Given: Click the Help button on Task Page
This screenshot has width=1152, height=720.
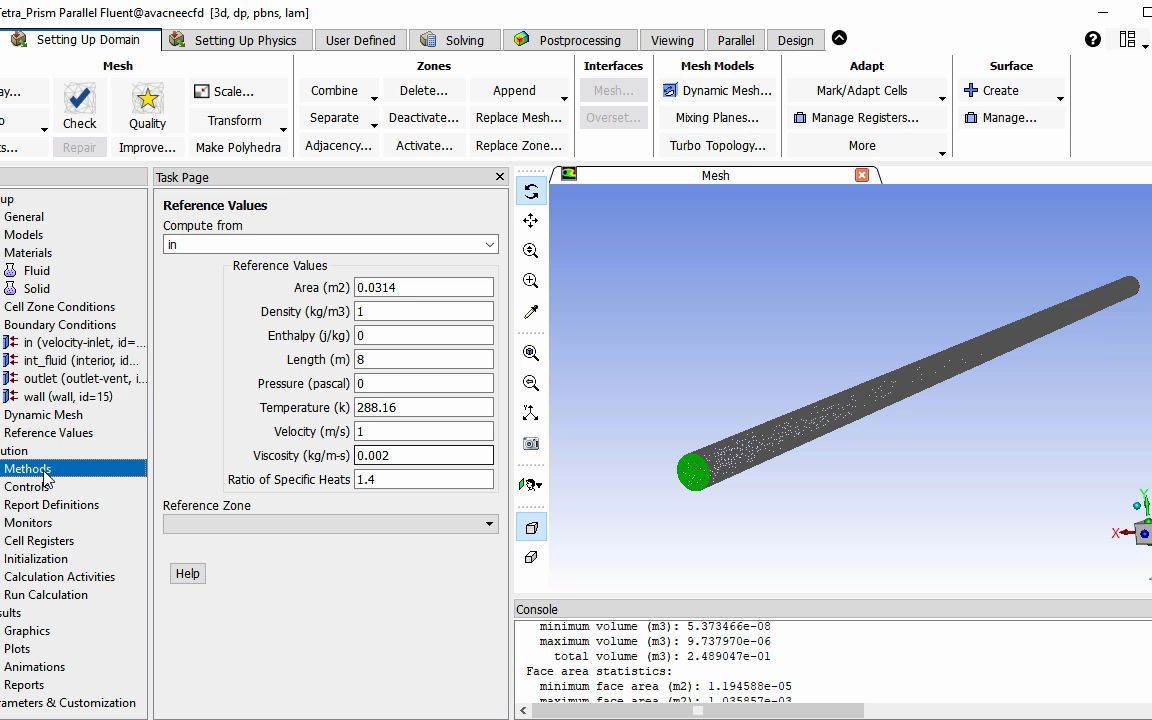Looking at the screenshot, I should [x=187, y=573].
